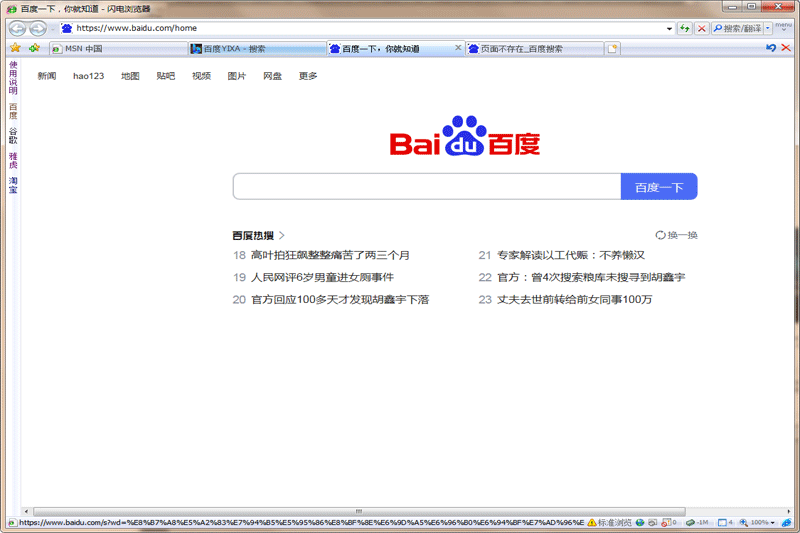This screenshot has height=533, width=800.
Task: Open the hao123 navigation link
Action: (88, 76)
